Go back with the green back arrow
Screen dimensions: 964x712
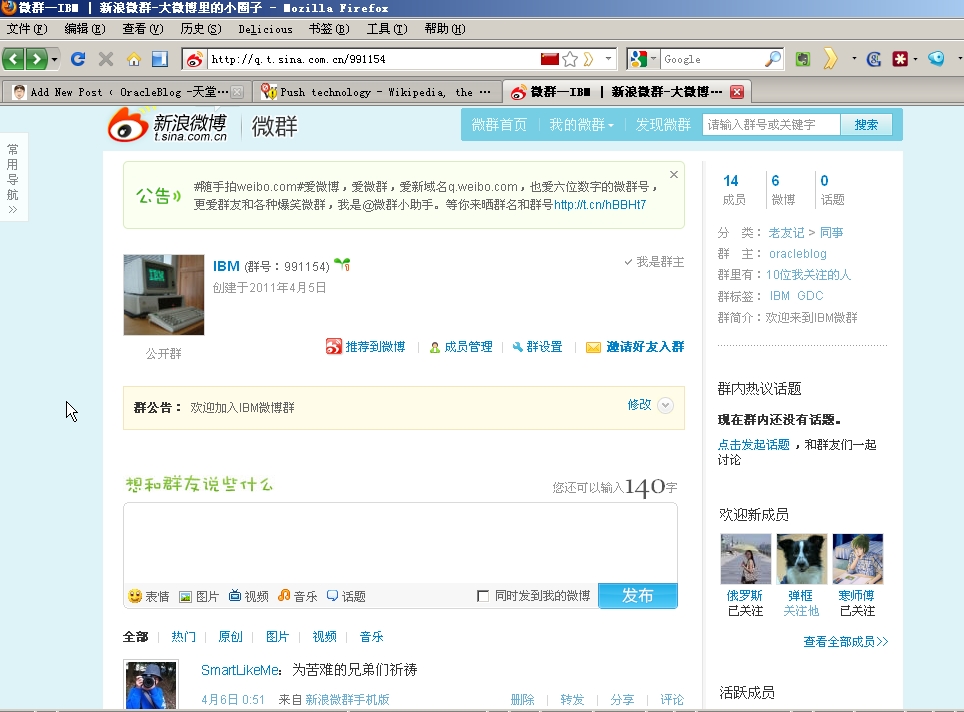click(x=14, y=59)
